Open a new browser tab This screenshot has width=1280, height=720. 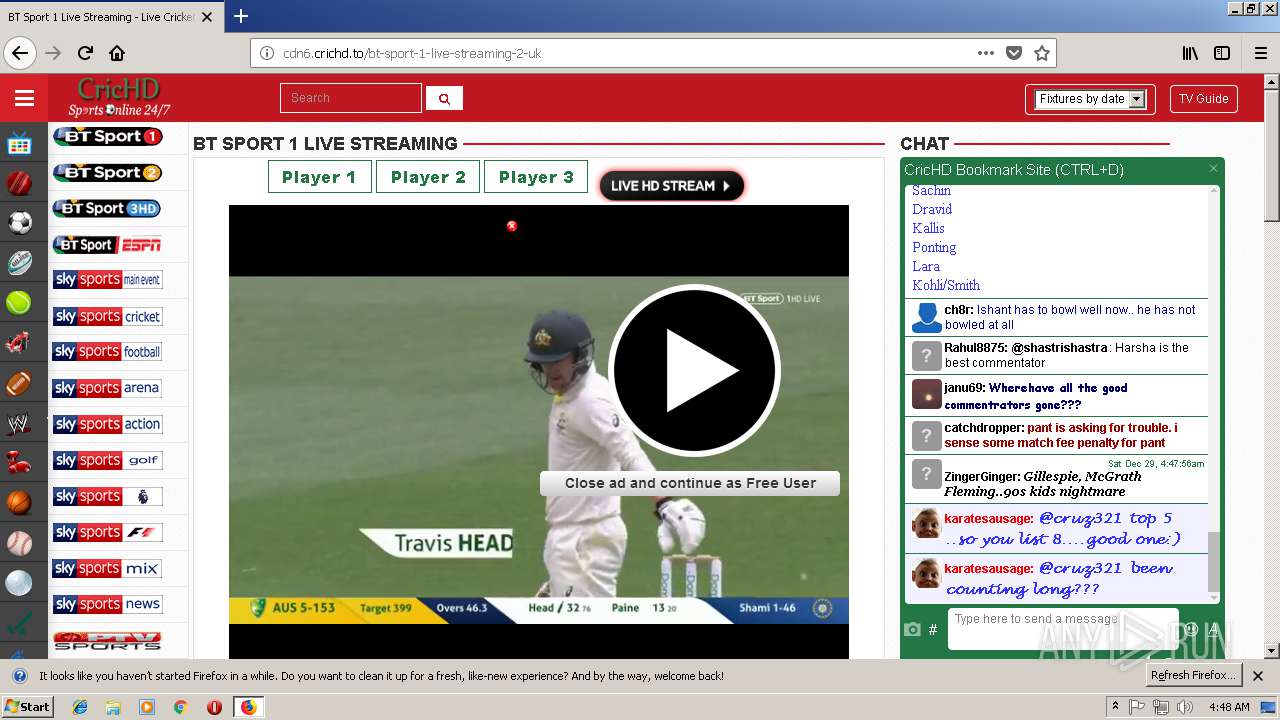tap(241, 16)
